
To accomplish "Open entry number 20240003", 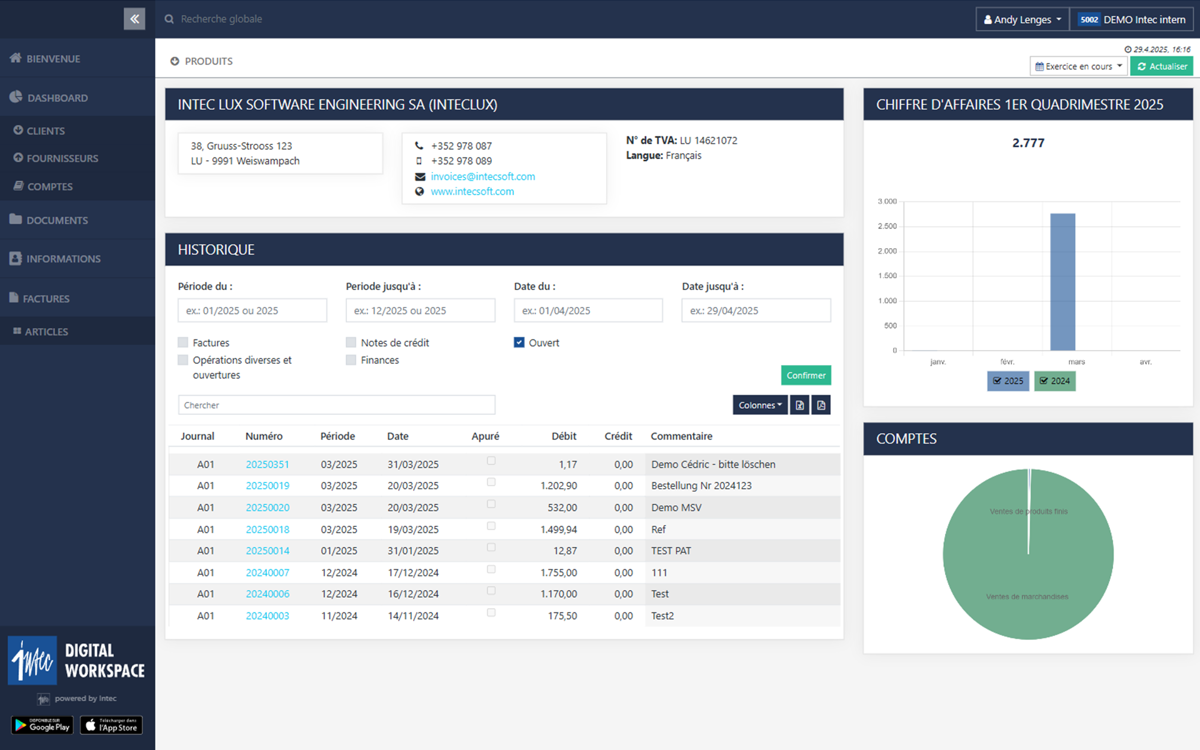I will [267, 616].
